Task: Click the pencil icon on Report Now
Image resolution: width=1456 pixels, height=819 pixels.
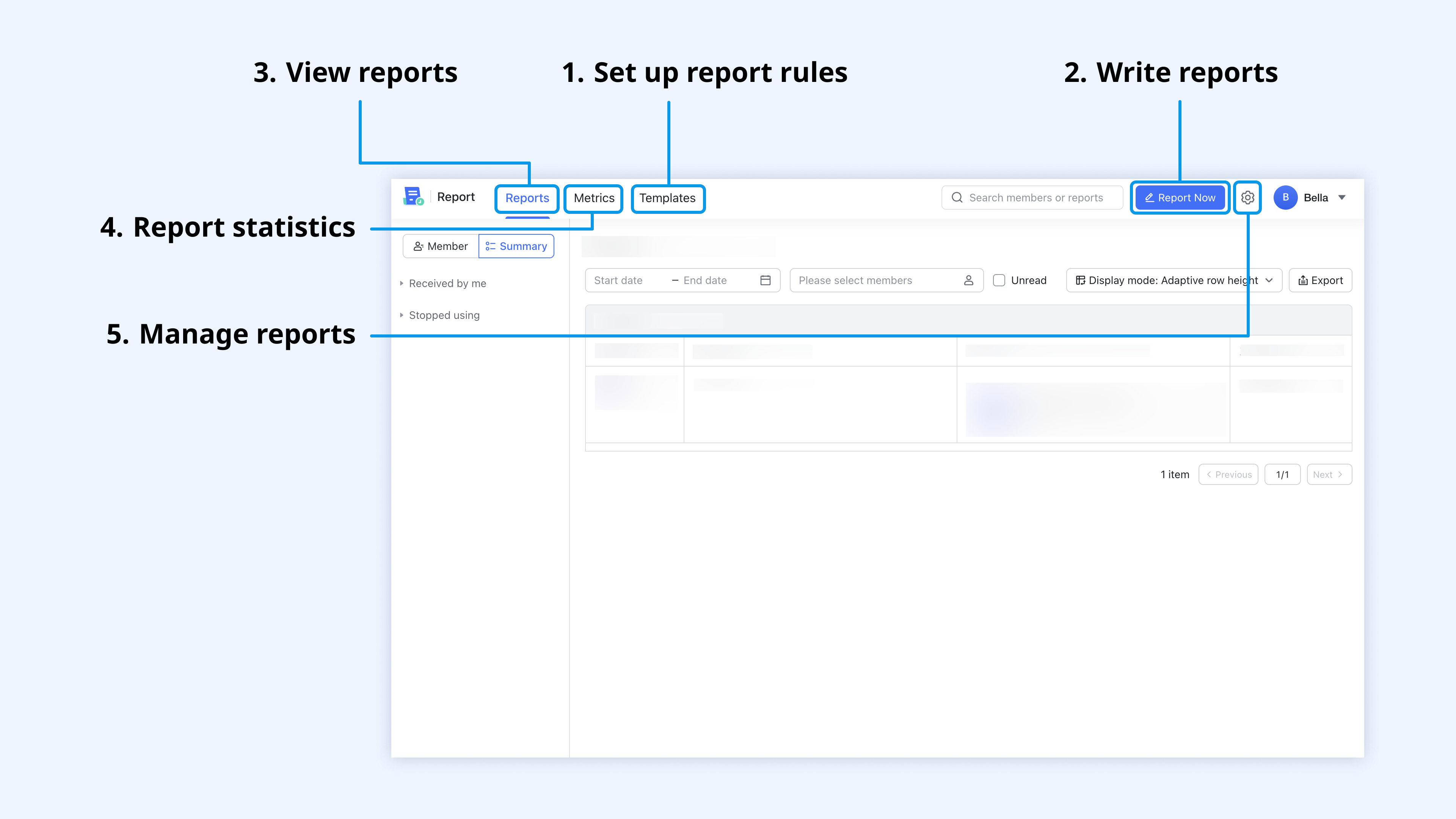Action: (1150, 197)
